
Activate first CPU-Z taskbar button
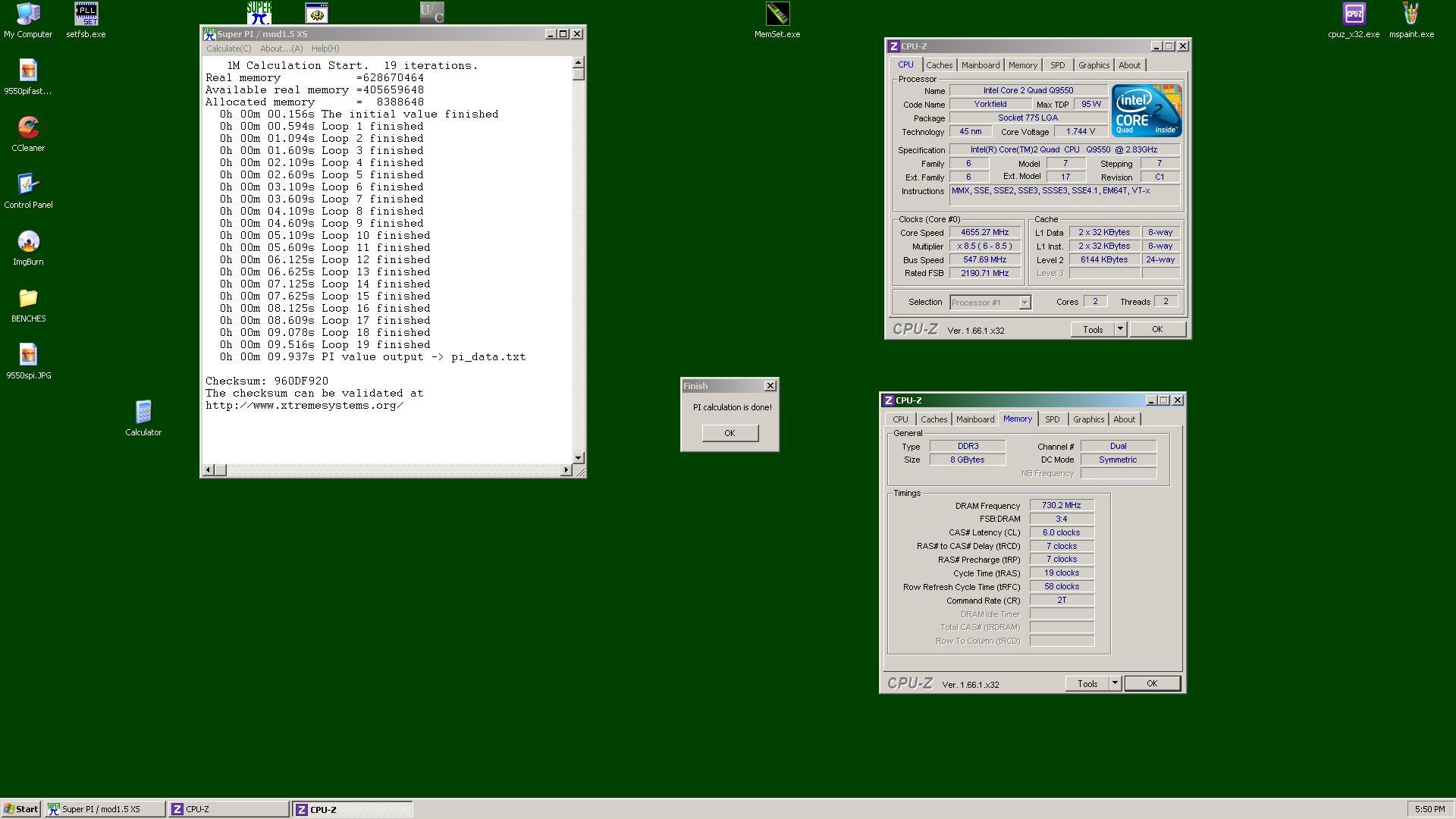228,809
